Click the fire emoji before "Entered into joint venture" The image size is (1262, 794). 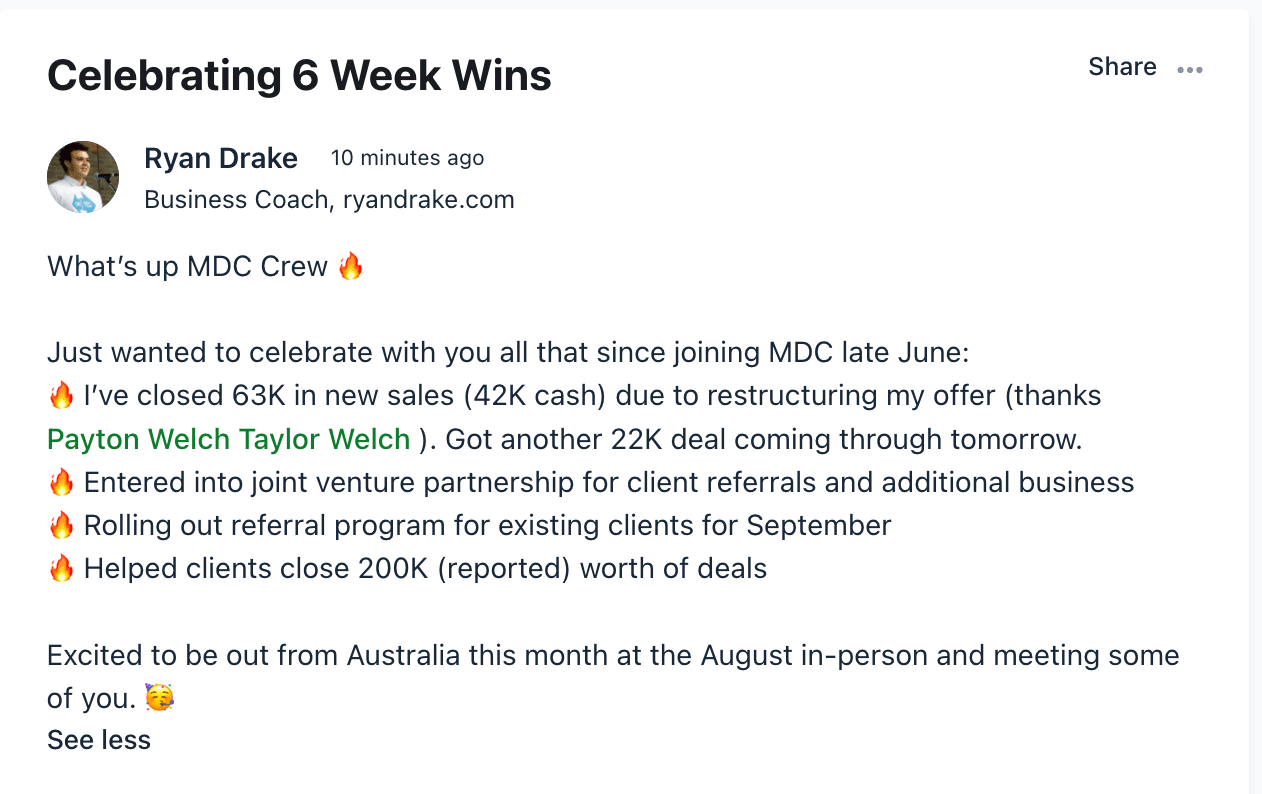61,483
